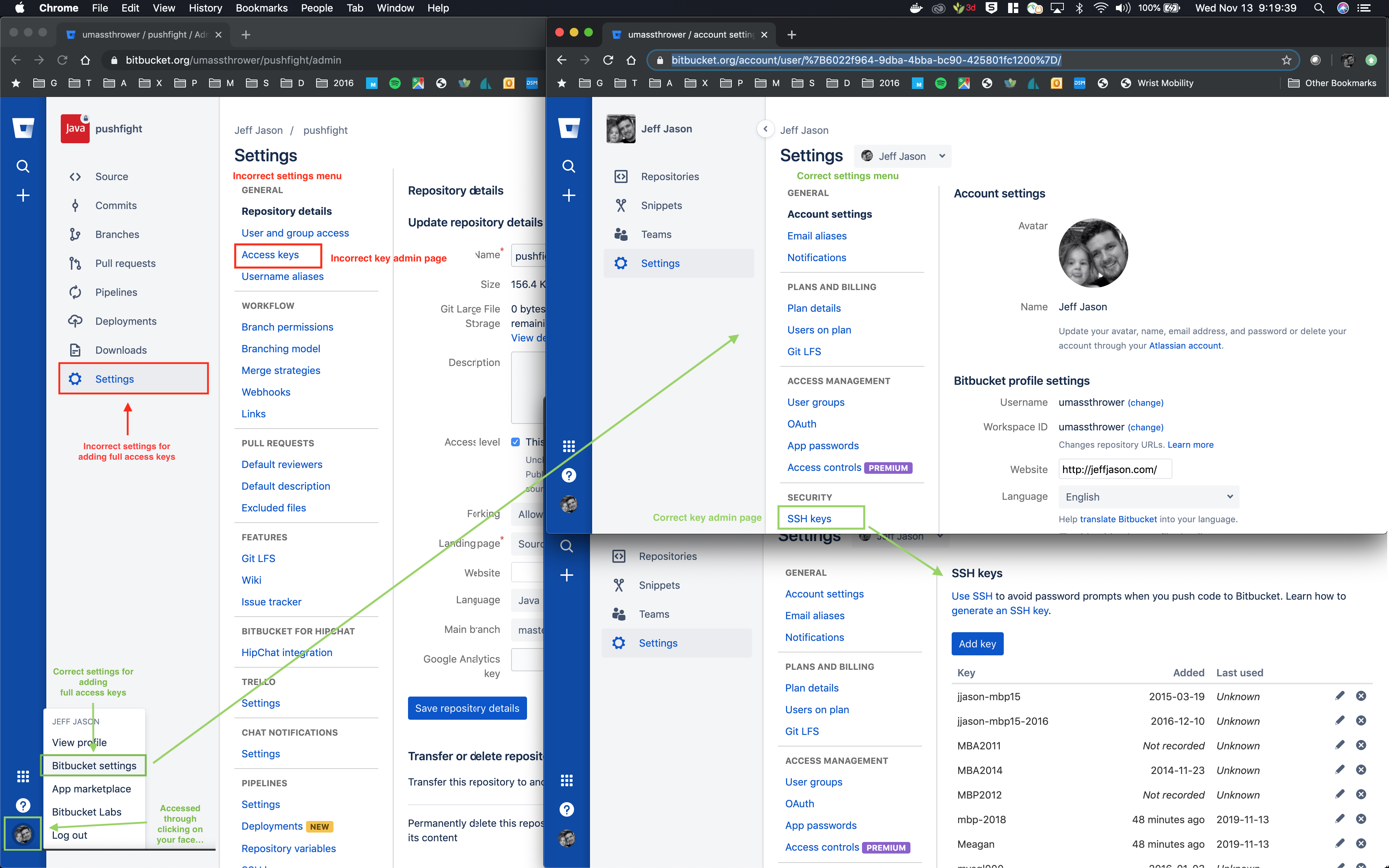Click the Jeff Jason avatar photo
This screenshot has width=1389, height=868.
(x=1093, y=253)
